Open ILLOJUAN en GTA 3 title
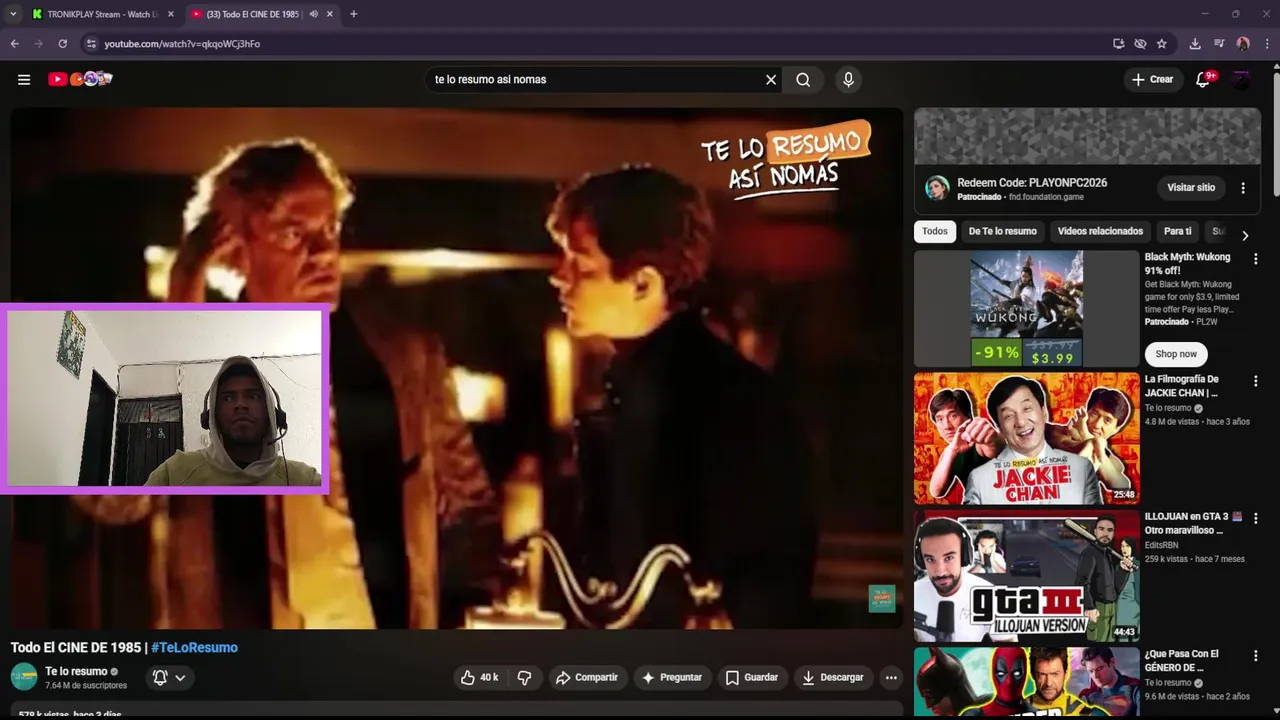This screenshot has width=1280, height=720. click(x=1193, y=523)
